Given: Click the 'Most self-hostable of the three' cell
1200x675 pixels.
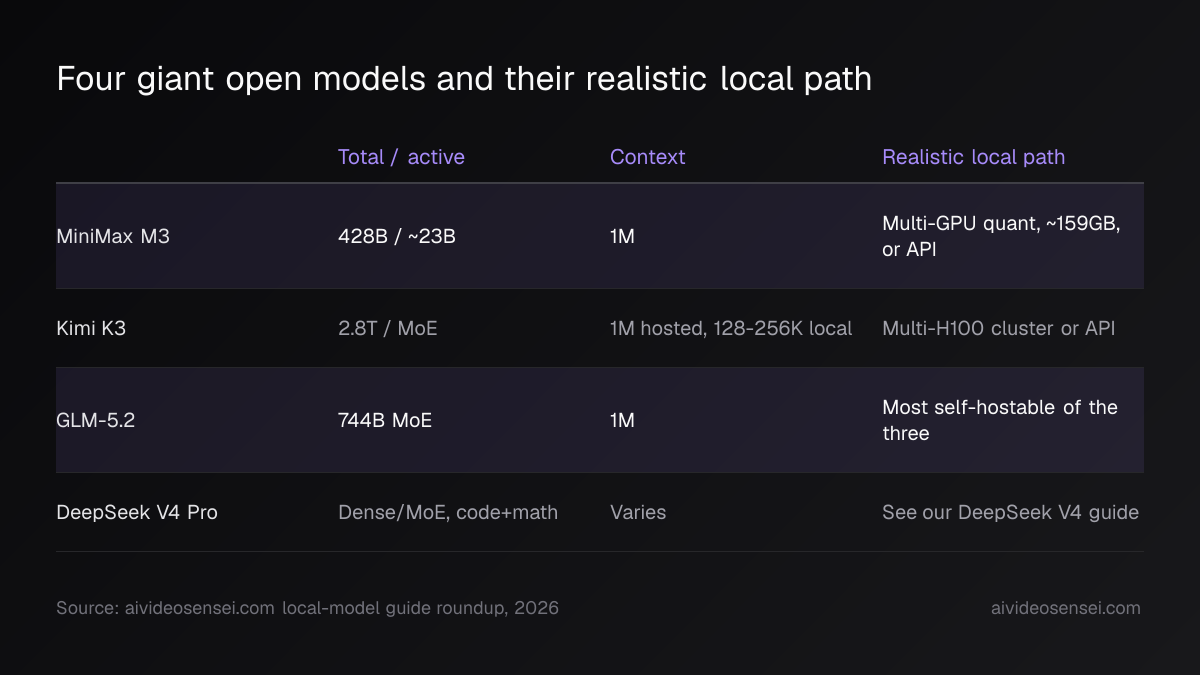Looking at the screenshot, I should tap(1000, 420).
